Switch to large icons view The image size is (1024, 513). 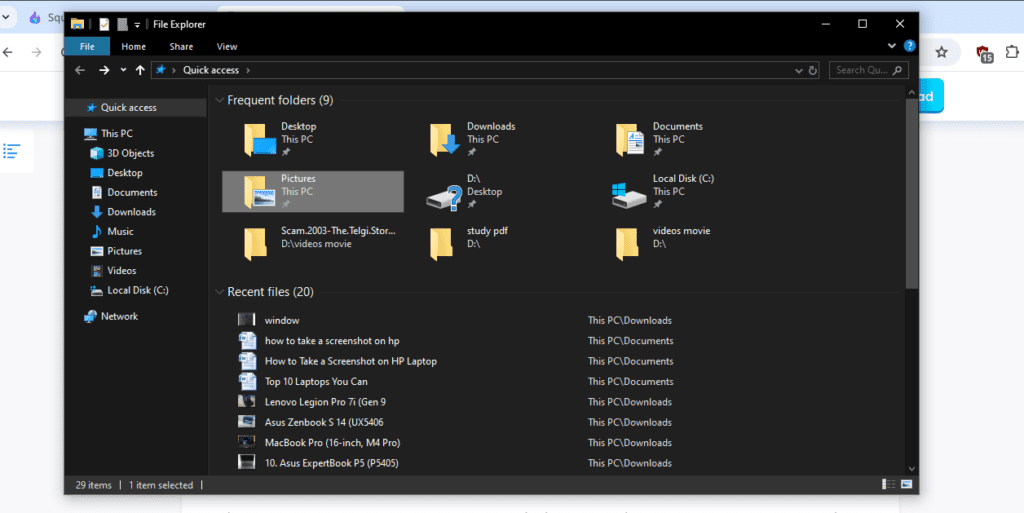pos(907,485)
